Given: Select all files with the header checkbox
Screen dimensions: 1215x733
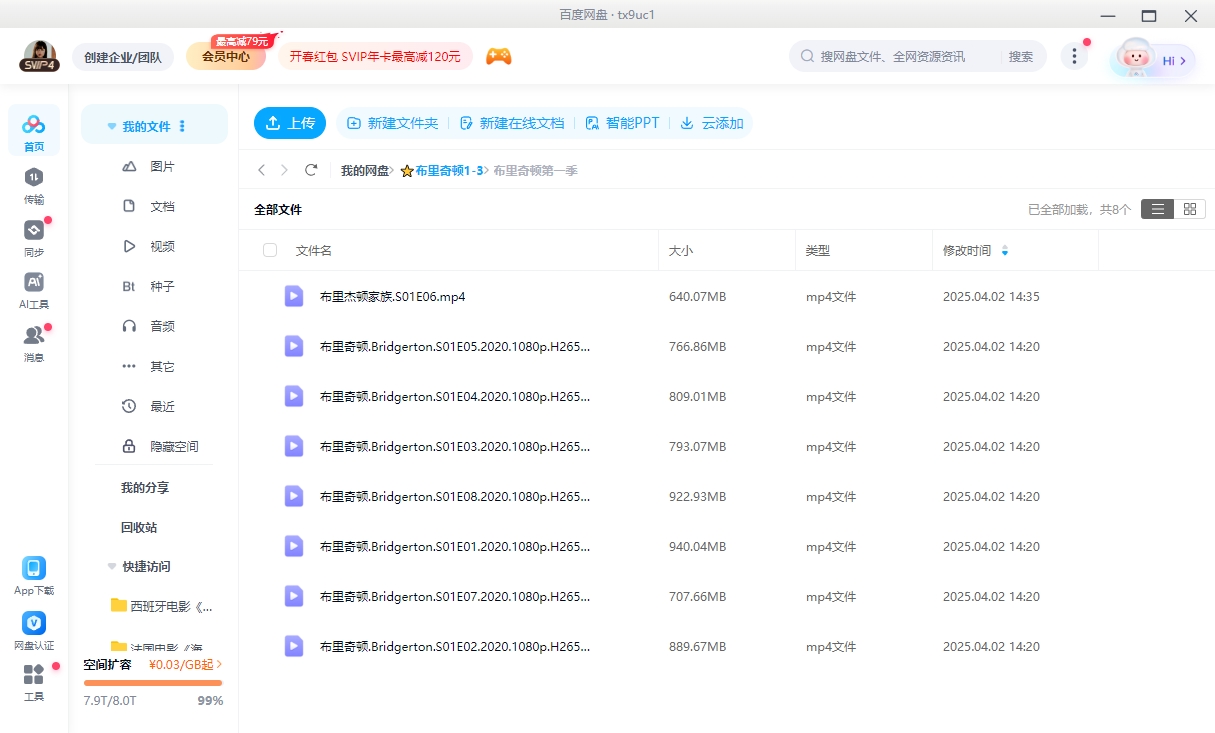Looking at the screenshot, I should [270, 250].
